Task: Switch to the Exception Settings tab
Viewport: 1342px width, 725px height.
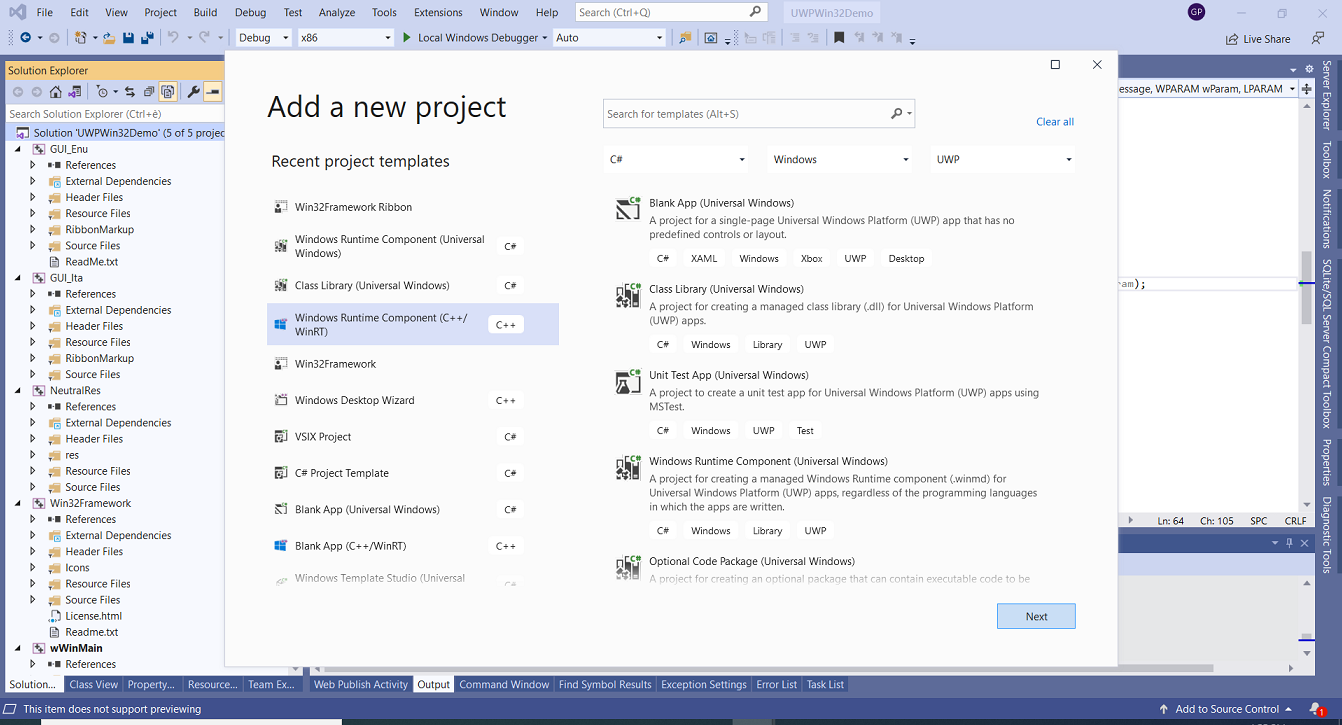Action: pyautogui.click(x=703, y=685)
